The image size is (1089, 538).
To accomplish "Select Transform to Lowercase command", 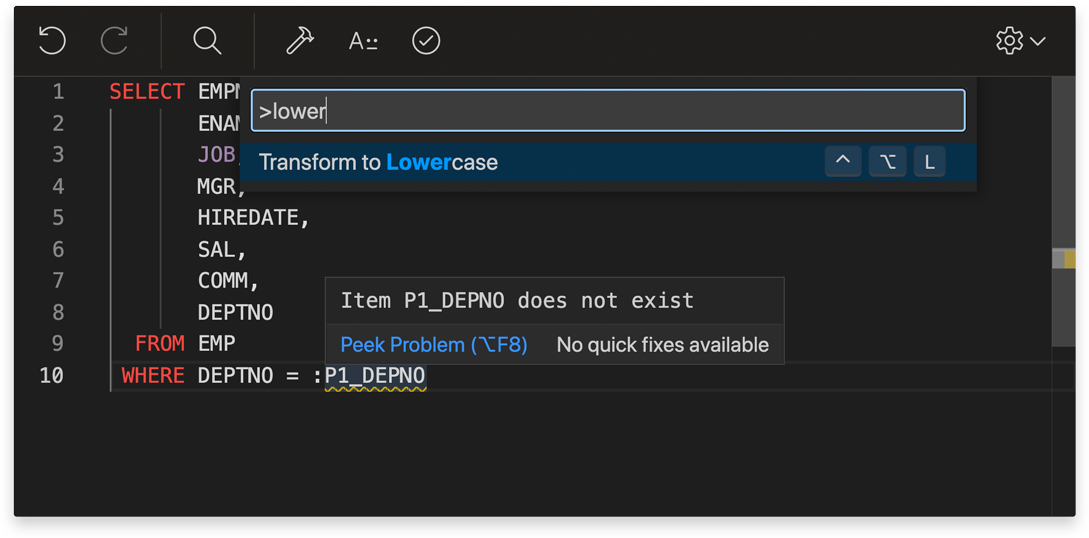I will tap(378, 162).
